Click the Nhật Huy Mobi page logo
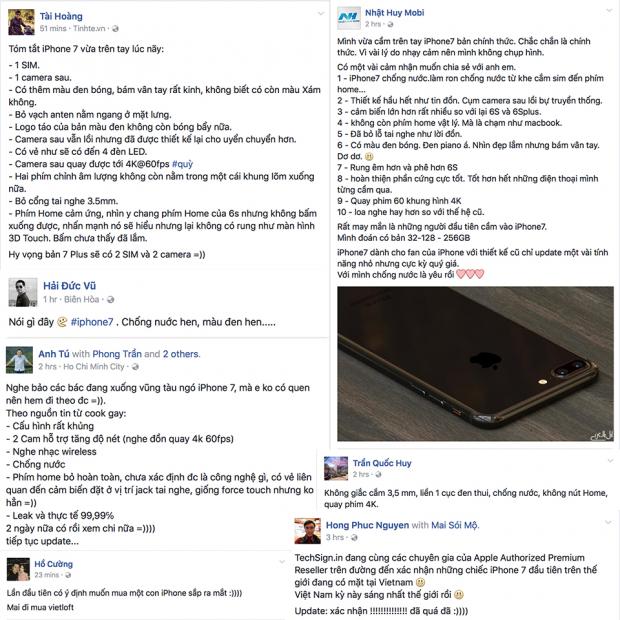The height and width of the screenshot is (620, 620). (349, 18)
